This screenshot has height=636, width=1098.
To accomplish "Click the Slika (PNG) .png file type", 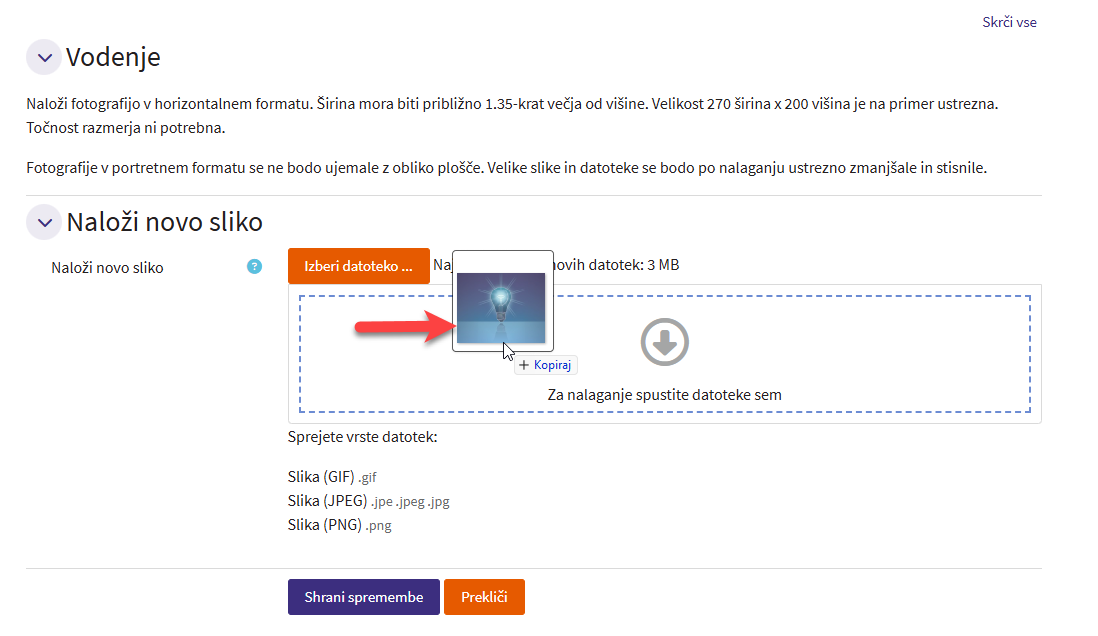I will tap(339, 525).
